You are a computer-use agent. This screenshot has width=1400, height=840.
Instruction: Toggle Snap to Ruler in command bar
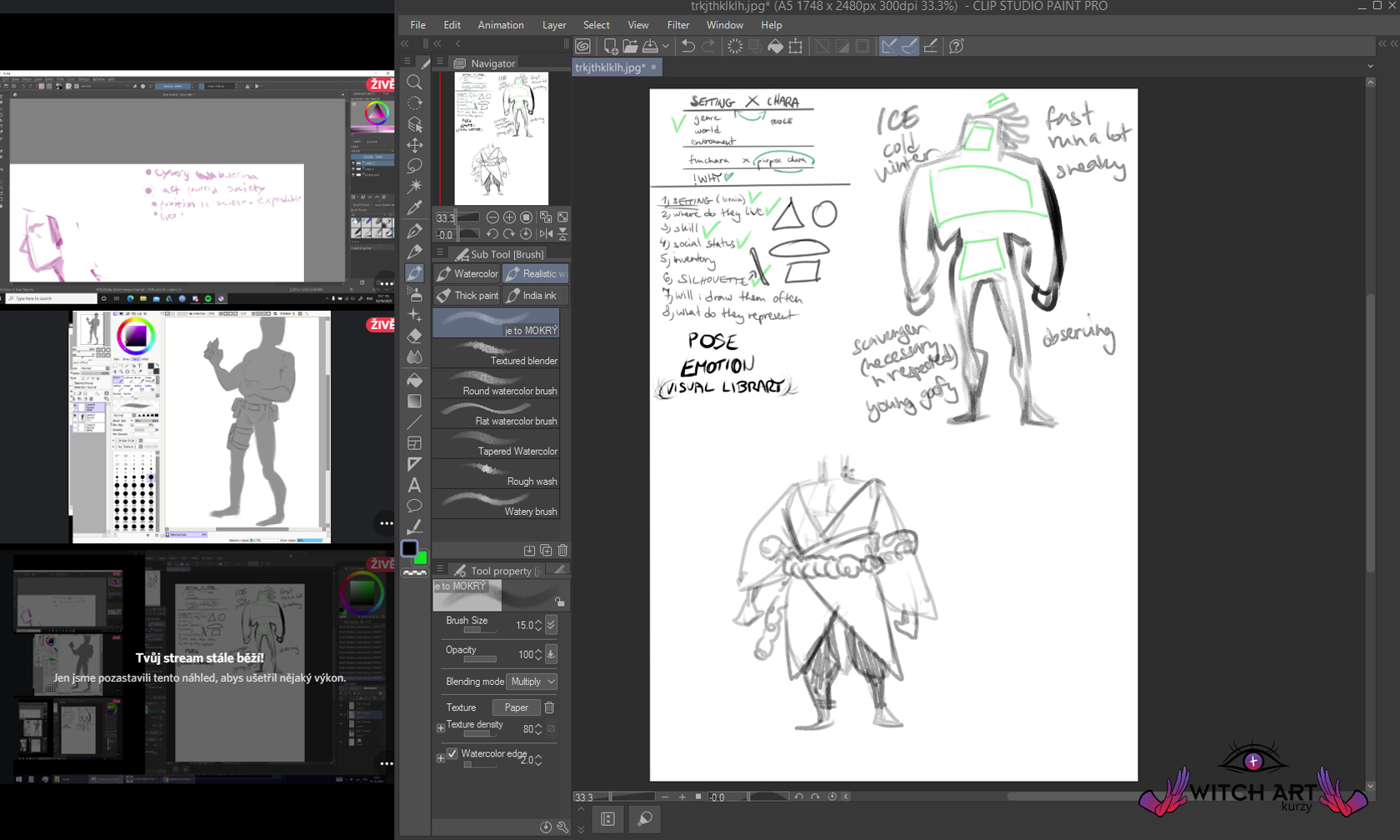(x=889, y=47)
